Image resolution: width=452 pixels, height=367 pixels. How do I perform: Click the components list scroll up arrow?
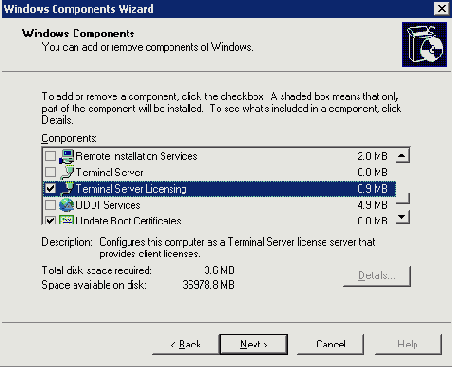point(402,156)
